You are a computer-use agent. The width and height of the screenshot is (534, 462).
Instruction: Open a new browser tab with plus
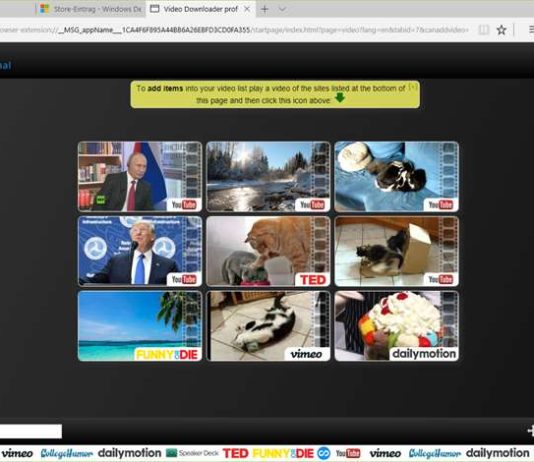pyautogui.click(x=265, y=9)
